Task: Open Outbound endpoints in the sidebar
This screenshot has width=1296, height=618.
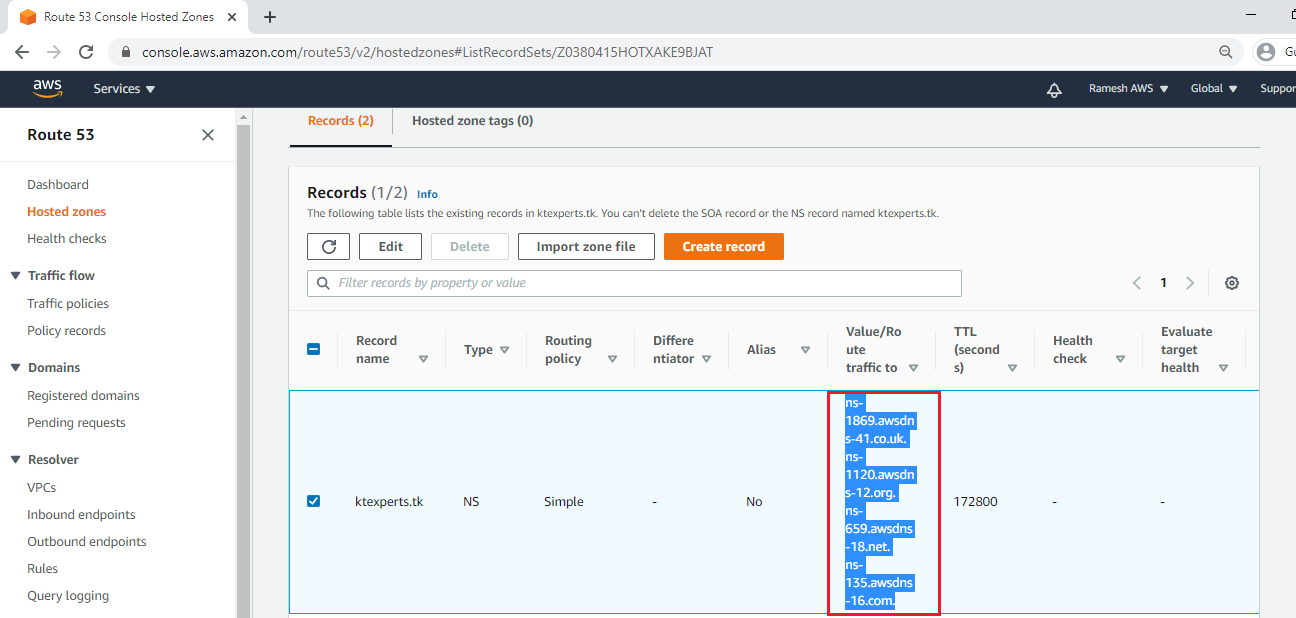Action: point(87,542)
